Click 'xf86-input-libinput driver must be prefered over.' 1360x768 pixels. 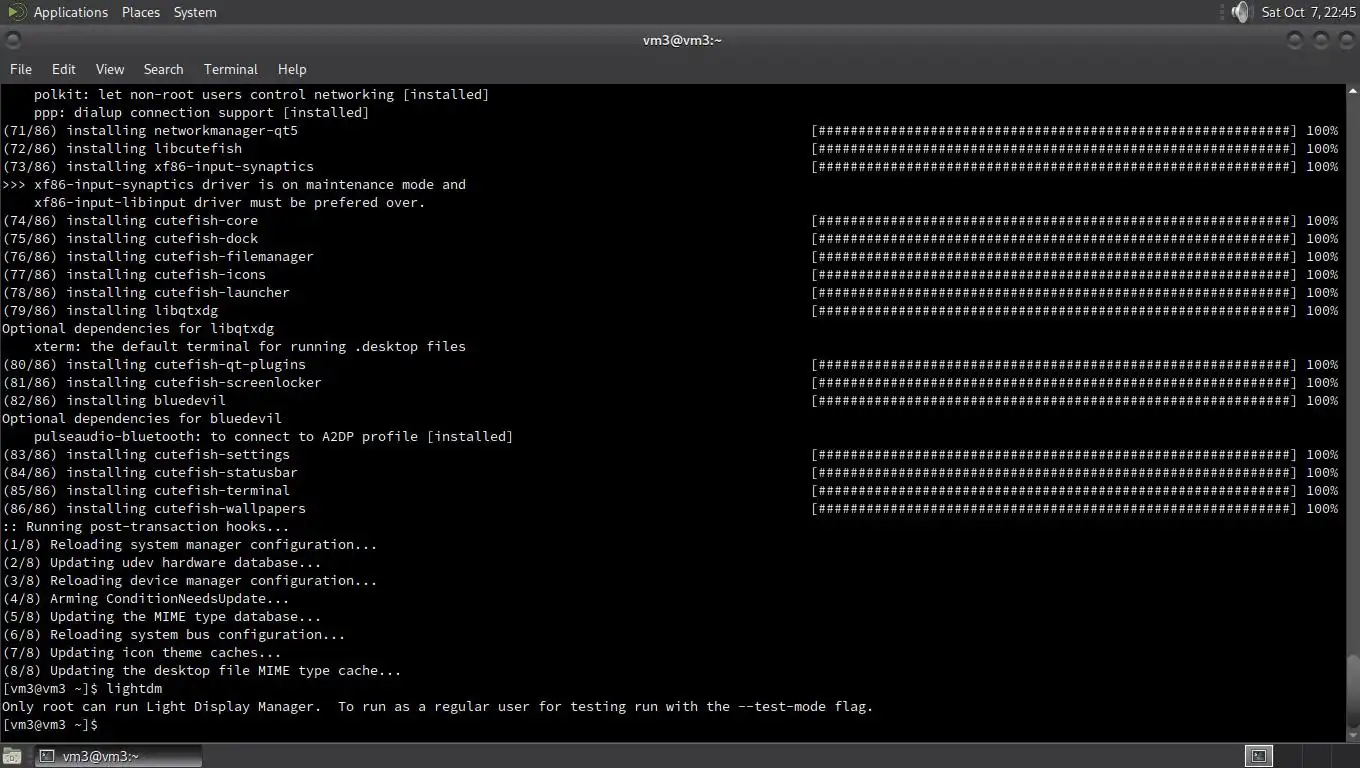pyautogui.click(x=229, y=203)
